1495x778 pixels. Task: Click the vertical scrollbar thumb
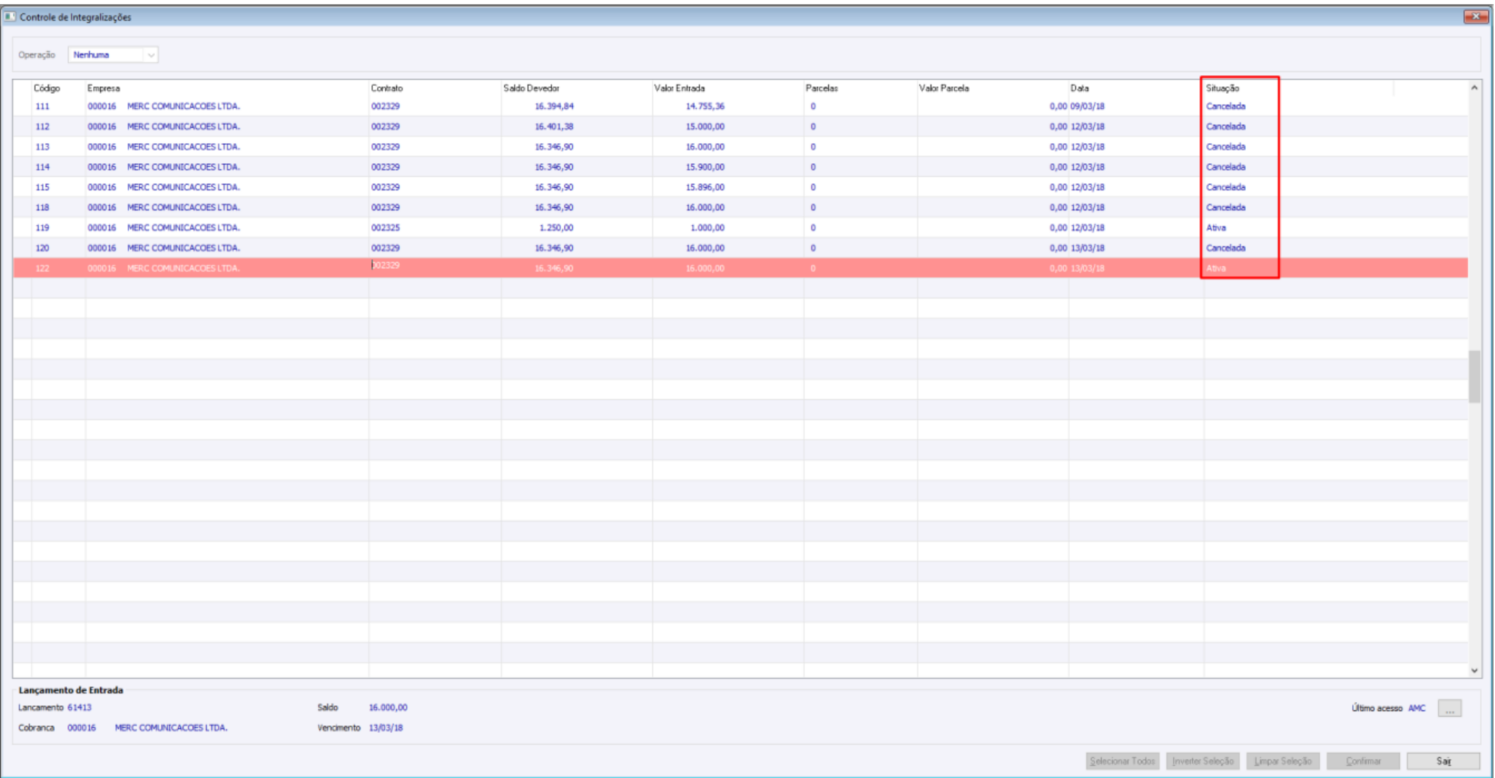click(1475, 377)
